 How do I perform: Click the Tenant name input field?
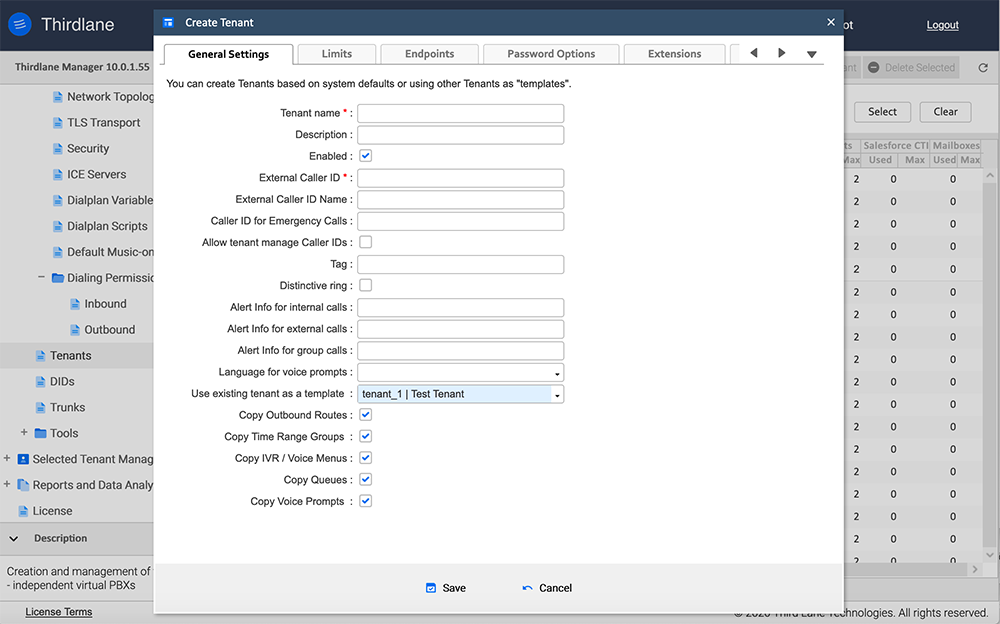[x=460, y=114]
